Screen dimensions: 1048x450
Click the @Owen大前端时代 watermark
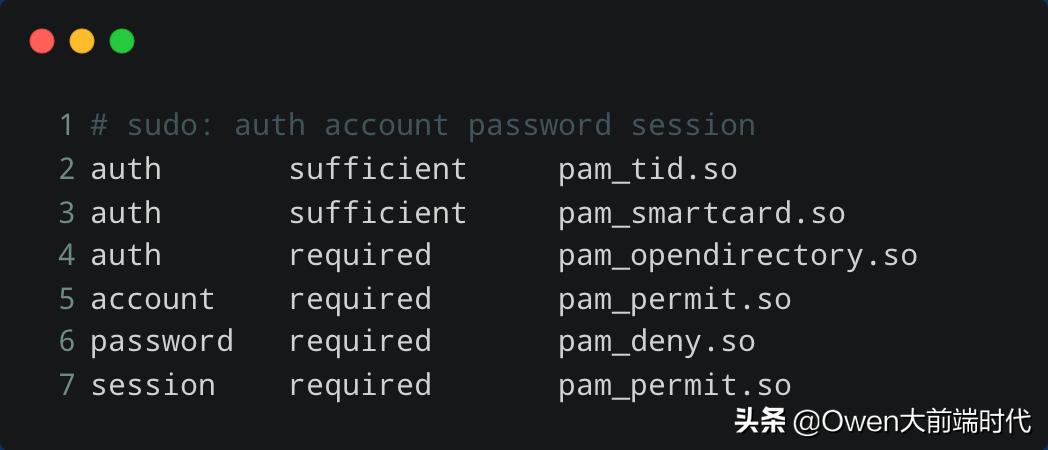[912, 421]
